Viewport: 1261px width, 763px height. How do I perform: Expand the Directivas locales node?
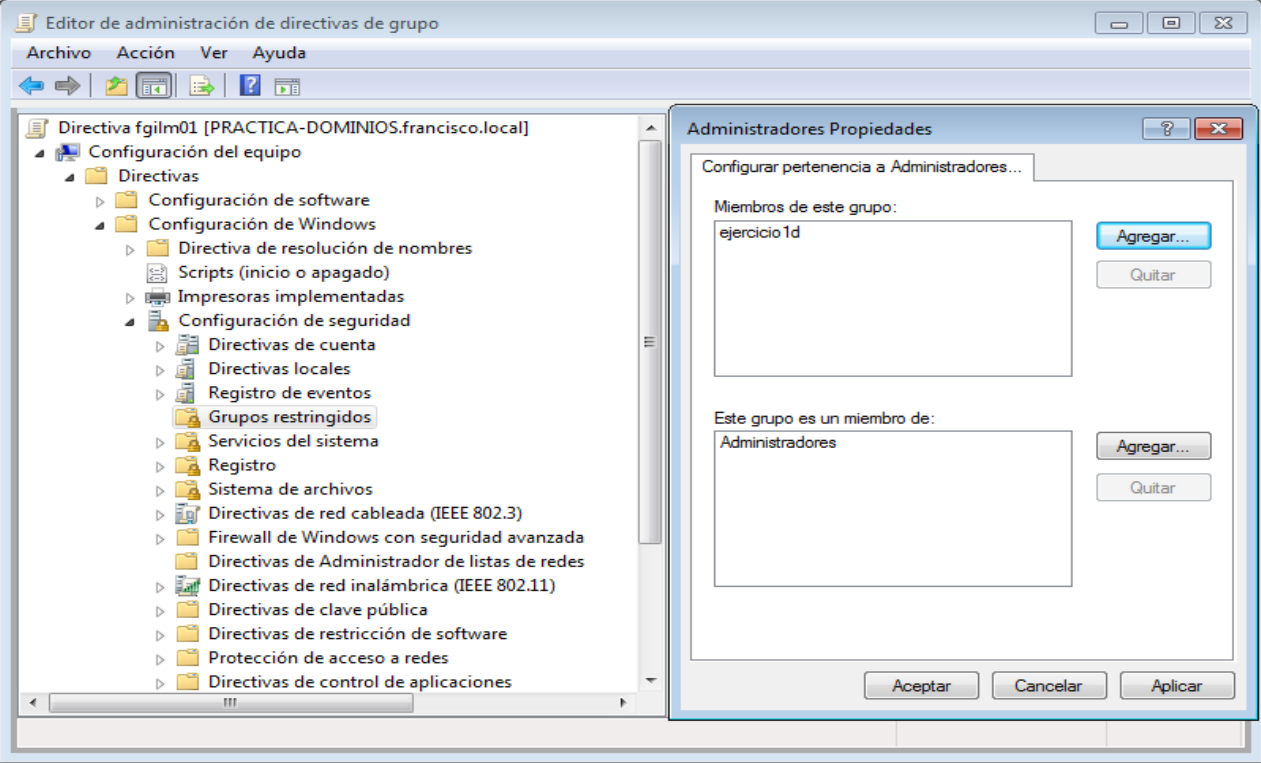tap(160, 370)
